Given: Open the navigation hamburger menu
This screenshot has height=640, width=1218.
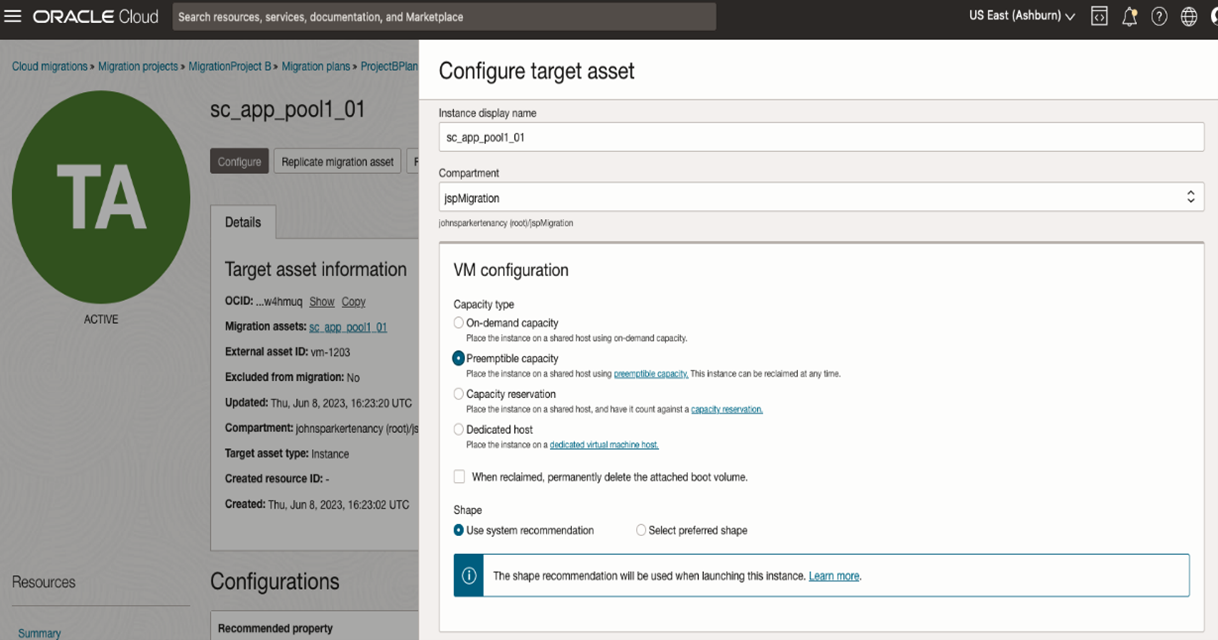Looking at the screenshot, I should [14, 16].
